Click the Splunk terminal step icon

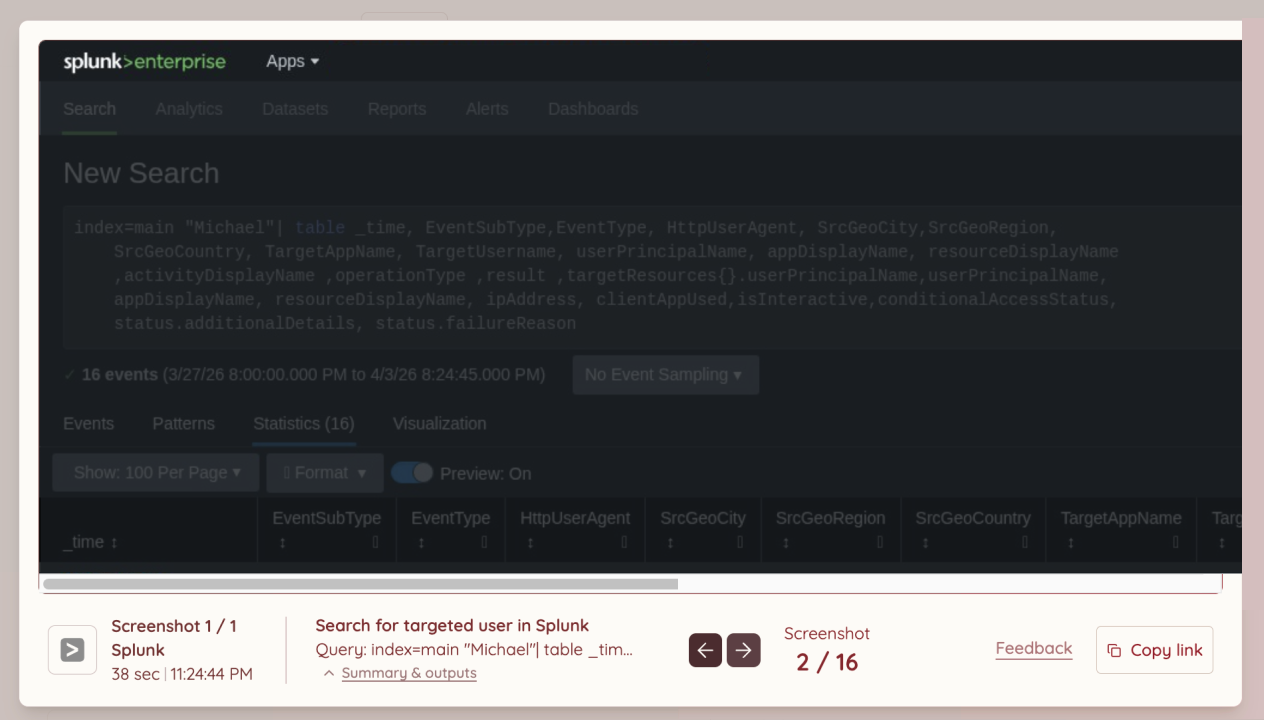pos(72,650)
